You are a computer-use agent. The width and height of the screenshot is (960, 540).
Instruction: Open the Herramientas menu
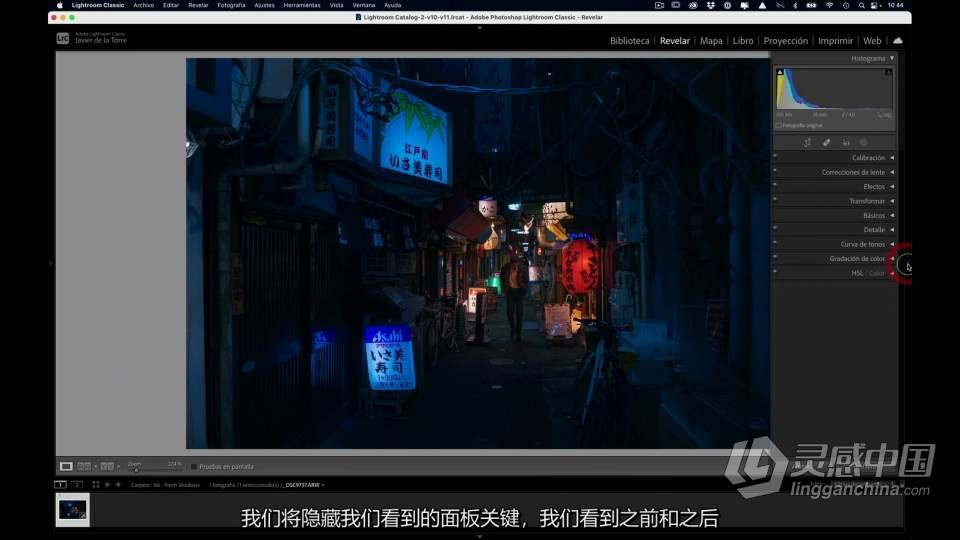[x=302, y=5]
